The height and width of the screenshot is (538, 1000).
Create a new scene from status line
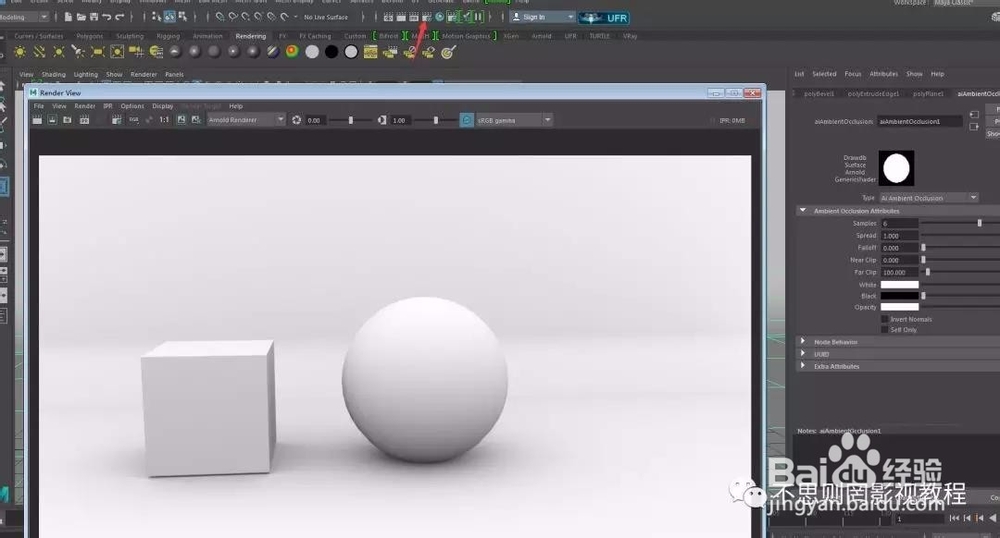(68, 17)
